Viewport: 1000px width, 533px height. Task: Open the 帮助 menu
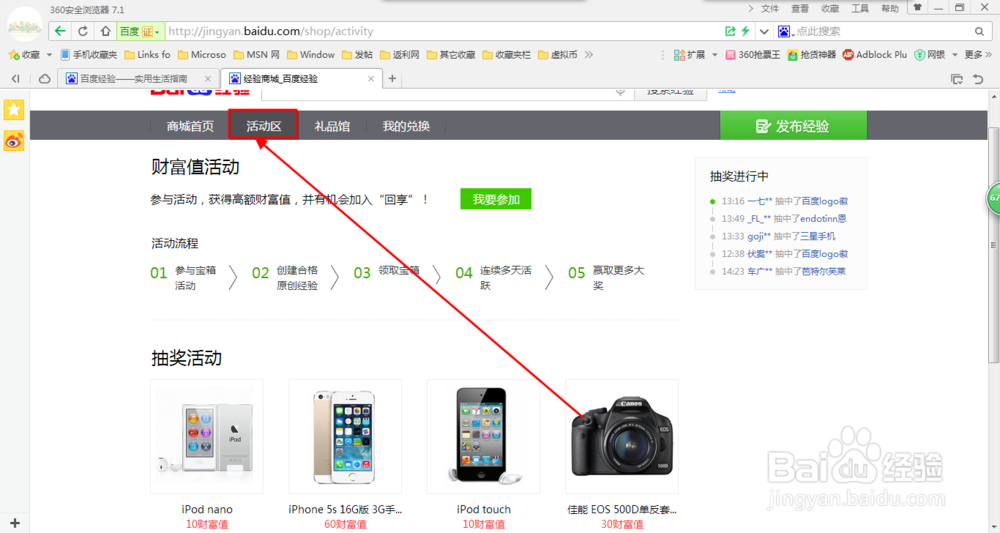[x=890, y=8]
